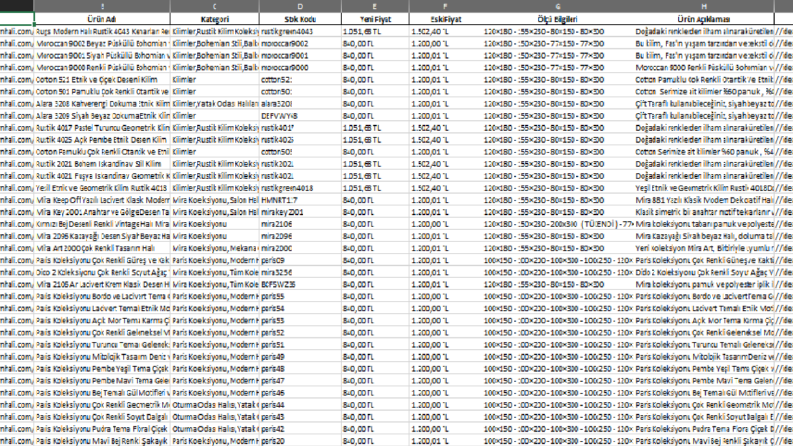The height and width of the screenshot is (446, 793).
Task: Select product name Mira Art 2000 Çok Renkli
Action: (102, 248)
